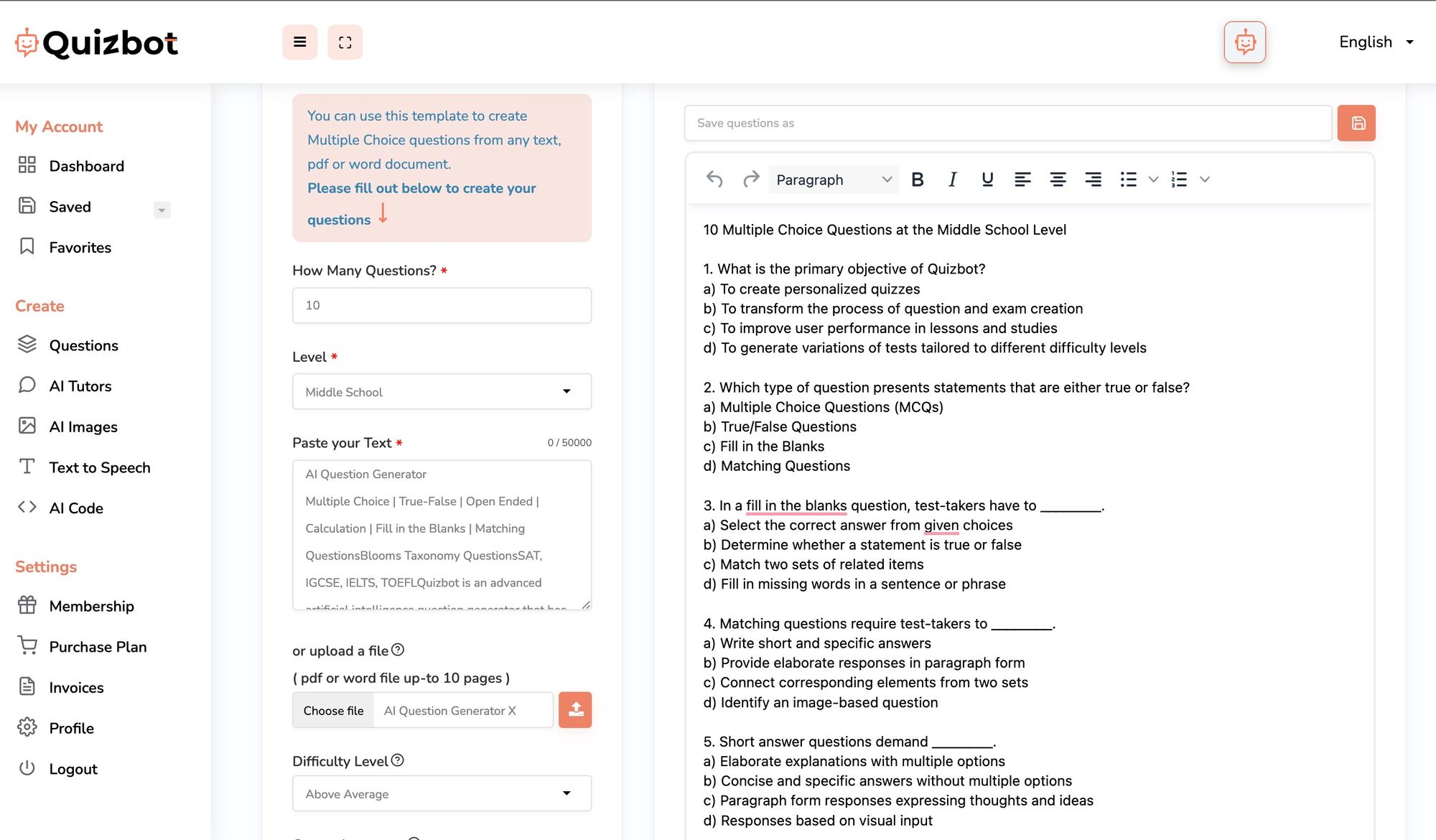Click the redo arrow in editor toolbar

751,179
